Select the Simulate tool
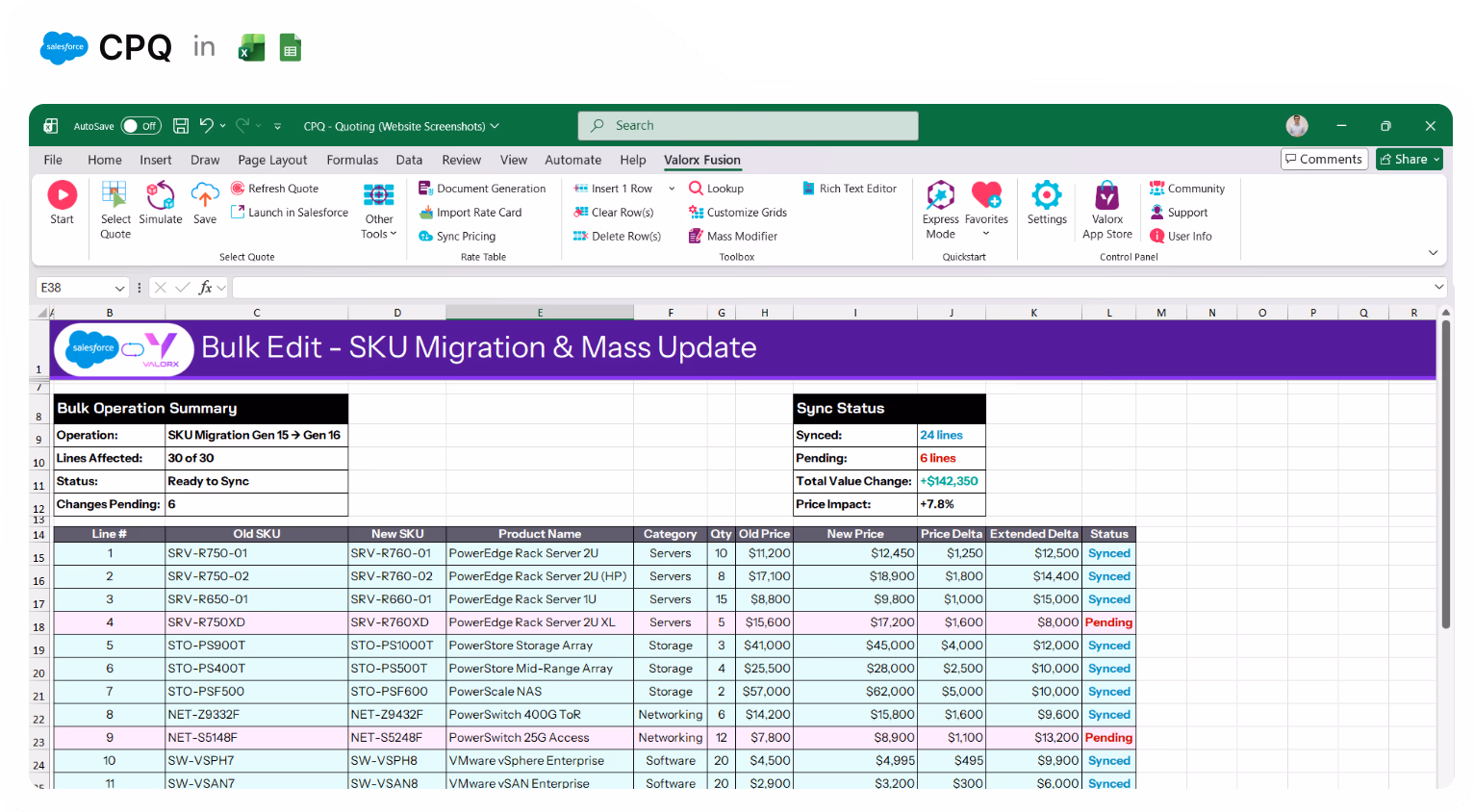 160,202
